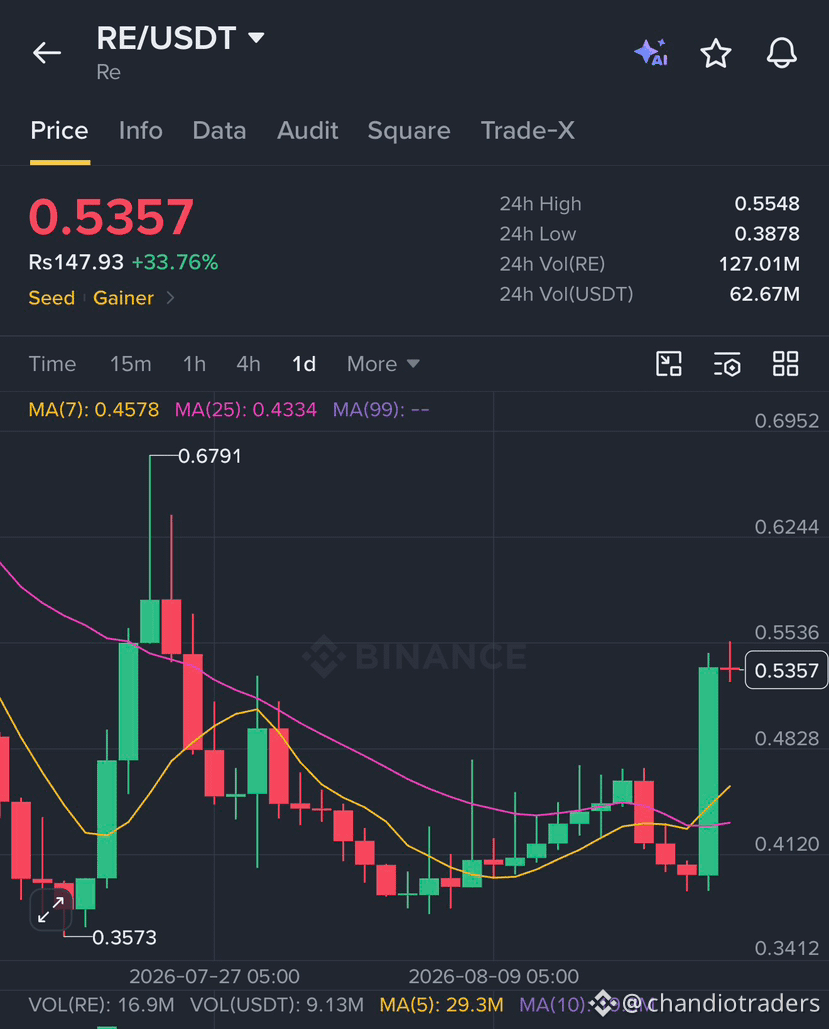Tap the 0.3412 price axis label
The height and width of the screenshot is (1029, 829).
pyautogui.click(x=786, y=948)
